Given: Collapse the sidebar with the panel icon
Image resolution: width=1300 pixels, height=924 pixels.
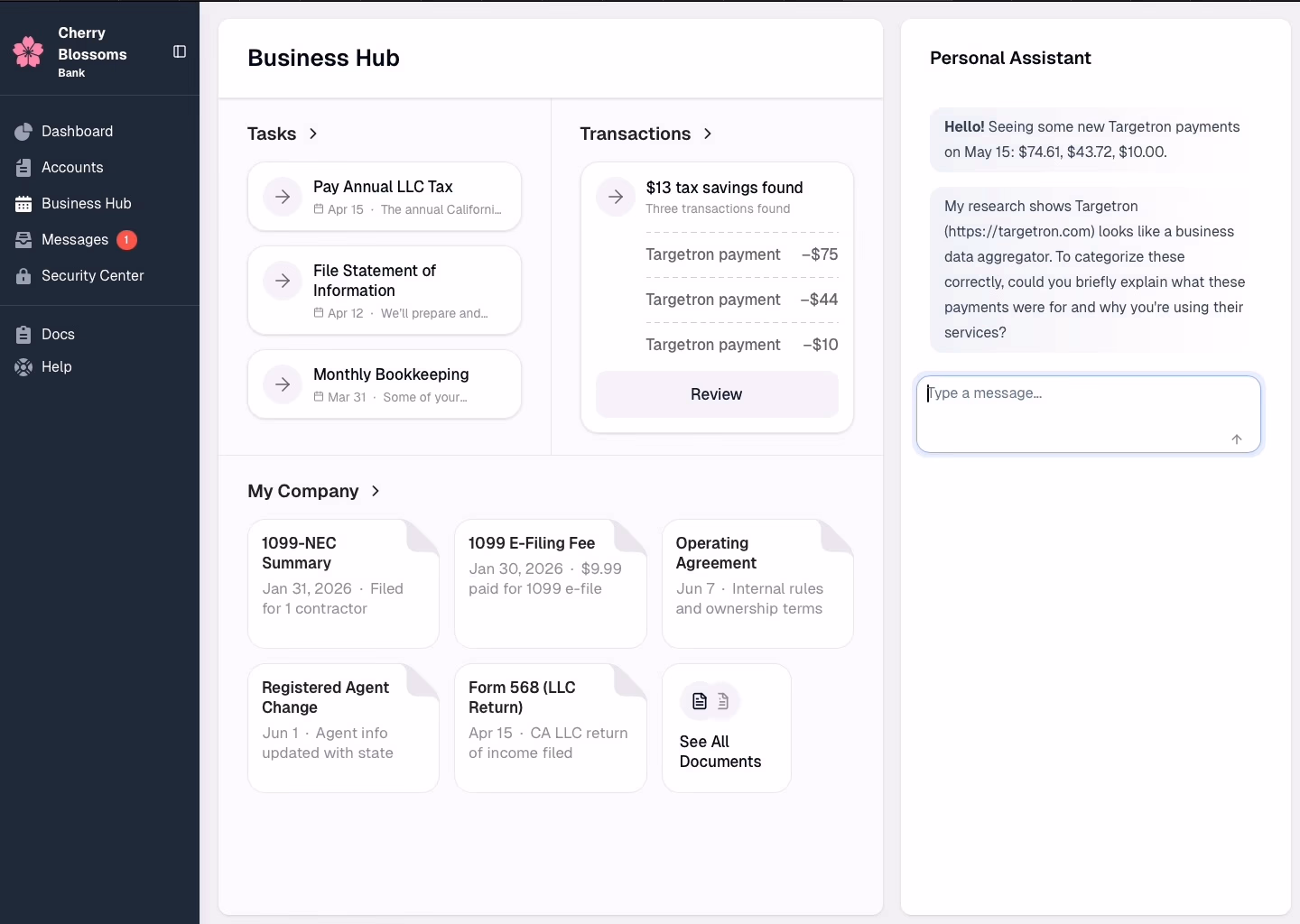Looking at the screenshot, I should (x=179, y=51).
